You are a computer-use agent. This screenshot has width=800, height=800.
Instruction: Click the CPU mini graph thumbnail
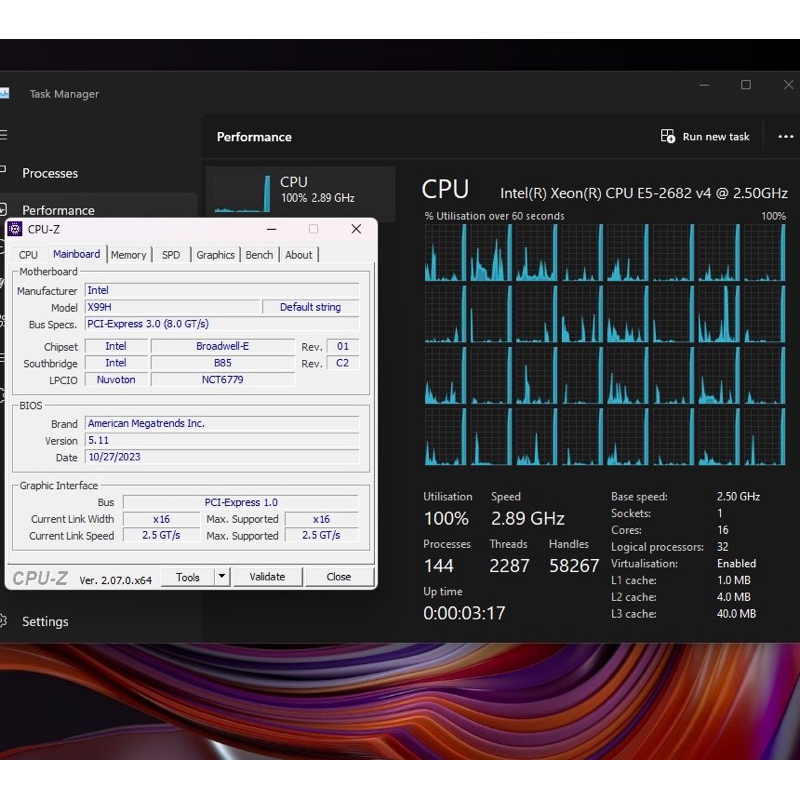pos(242,193)
